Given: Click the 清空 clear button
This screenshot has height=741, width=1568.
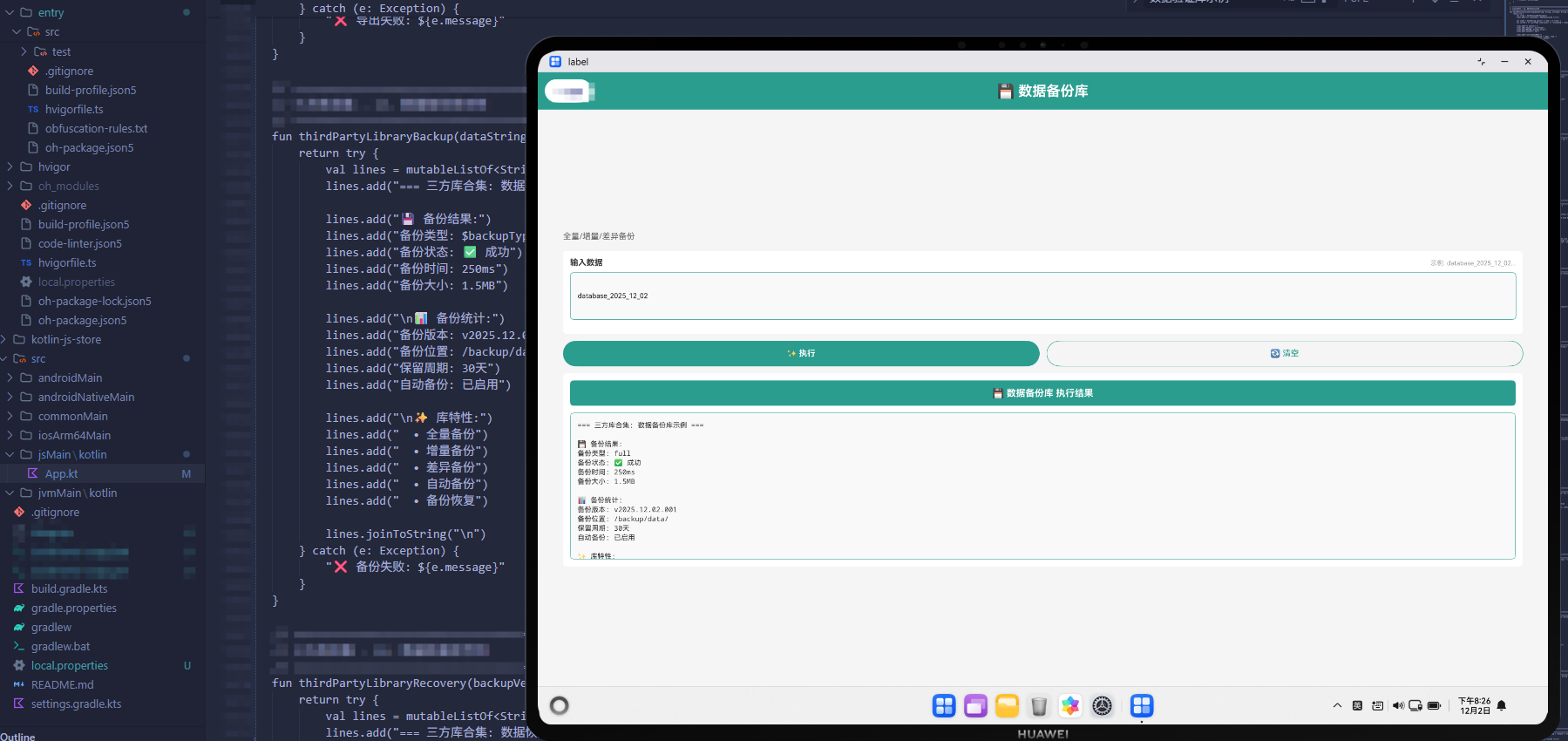Looking at the screenshot, I should (1285, 353).
